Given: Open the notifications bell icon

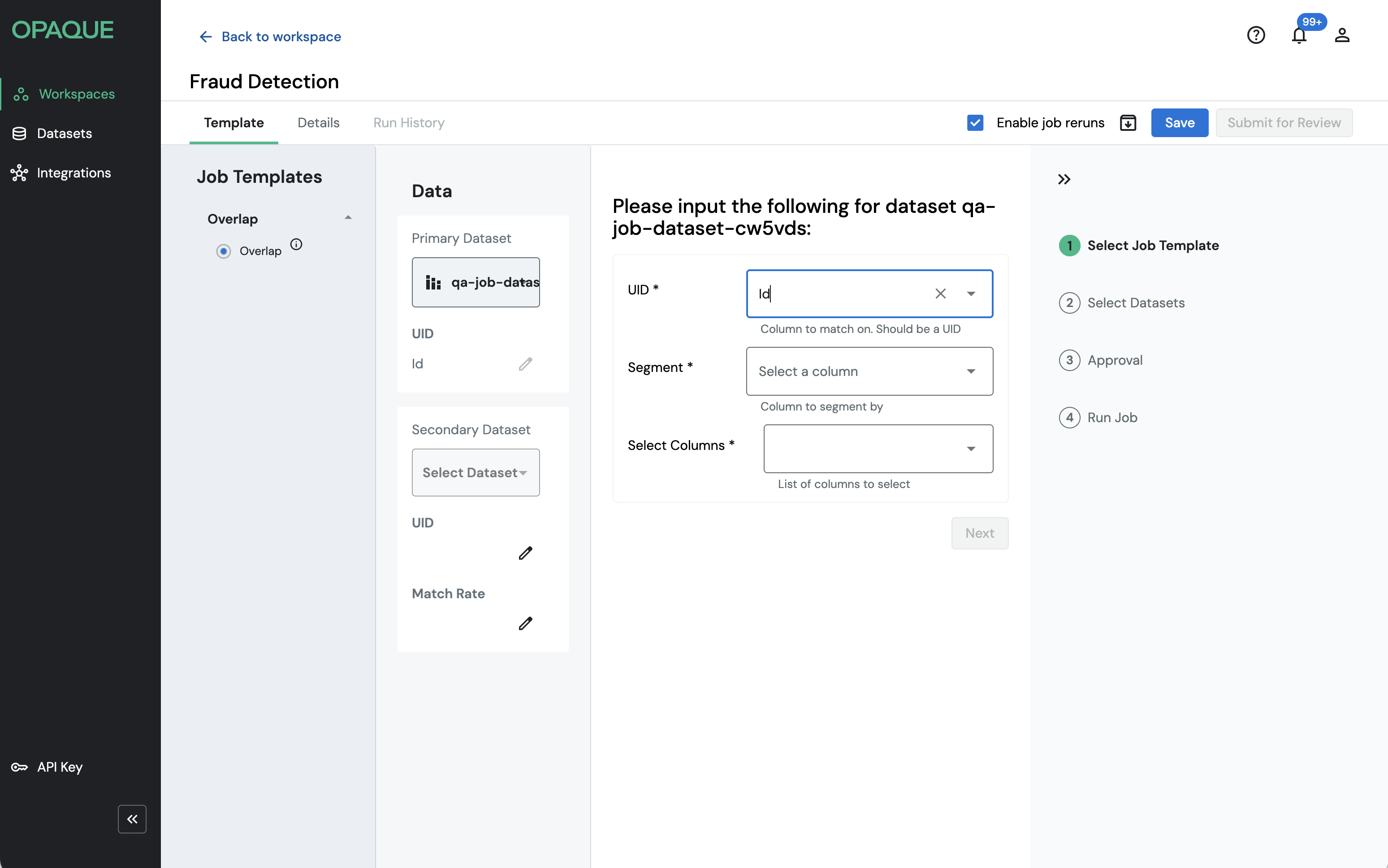Looking at the screenshot, I should point(1299,35).
